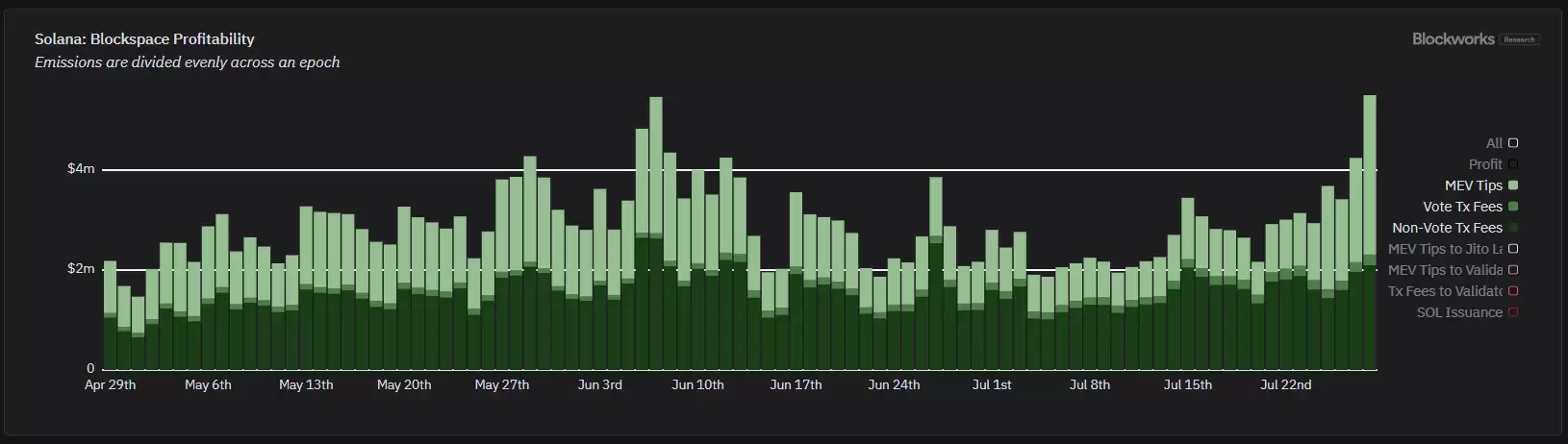Show MEV Tips to Jito series

1513,249
